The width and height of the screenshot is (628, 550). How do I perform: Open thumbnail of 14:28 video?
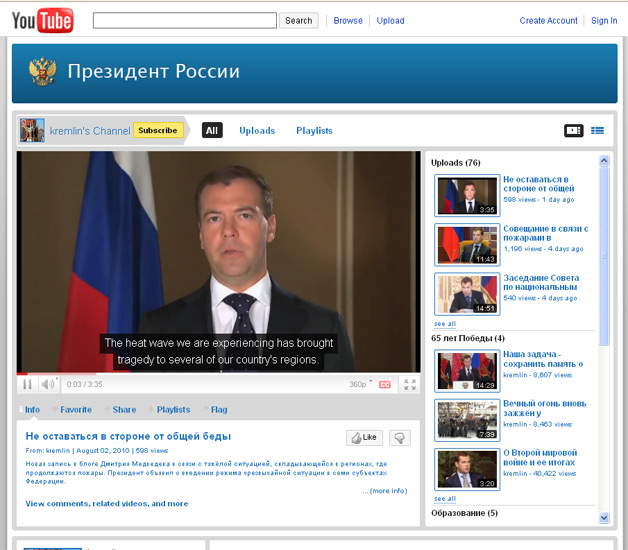[467, 371]
